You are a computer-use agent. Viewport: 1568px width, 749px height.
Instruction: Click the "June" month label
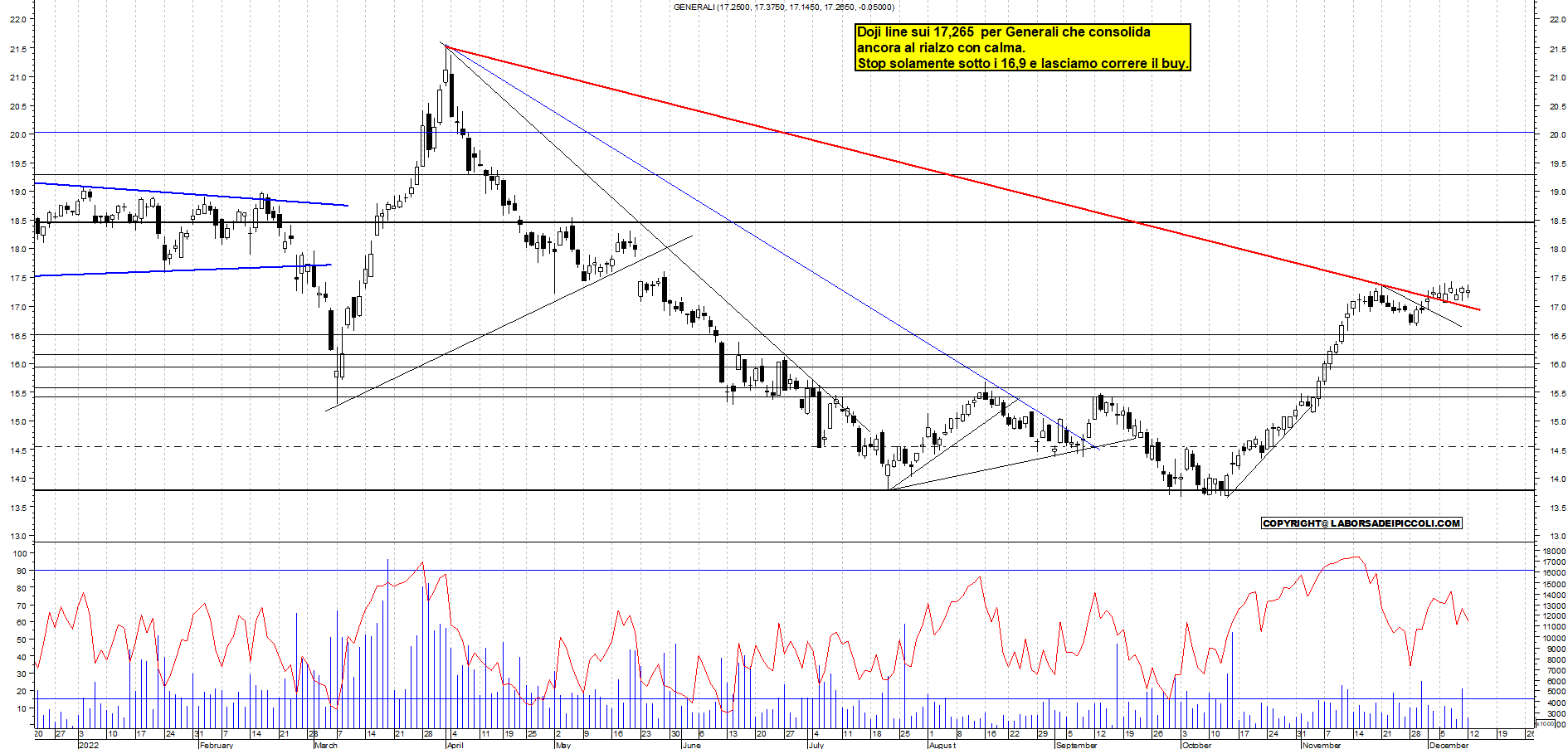[x=691, y=745]
